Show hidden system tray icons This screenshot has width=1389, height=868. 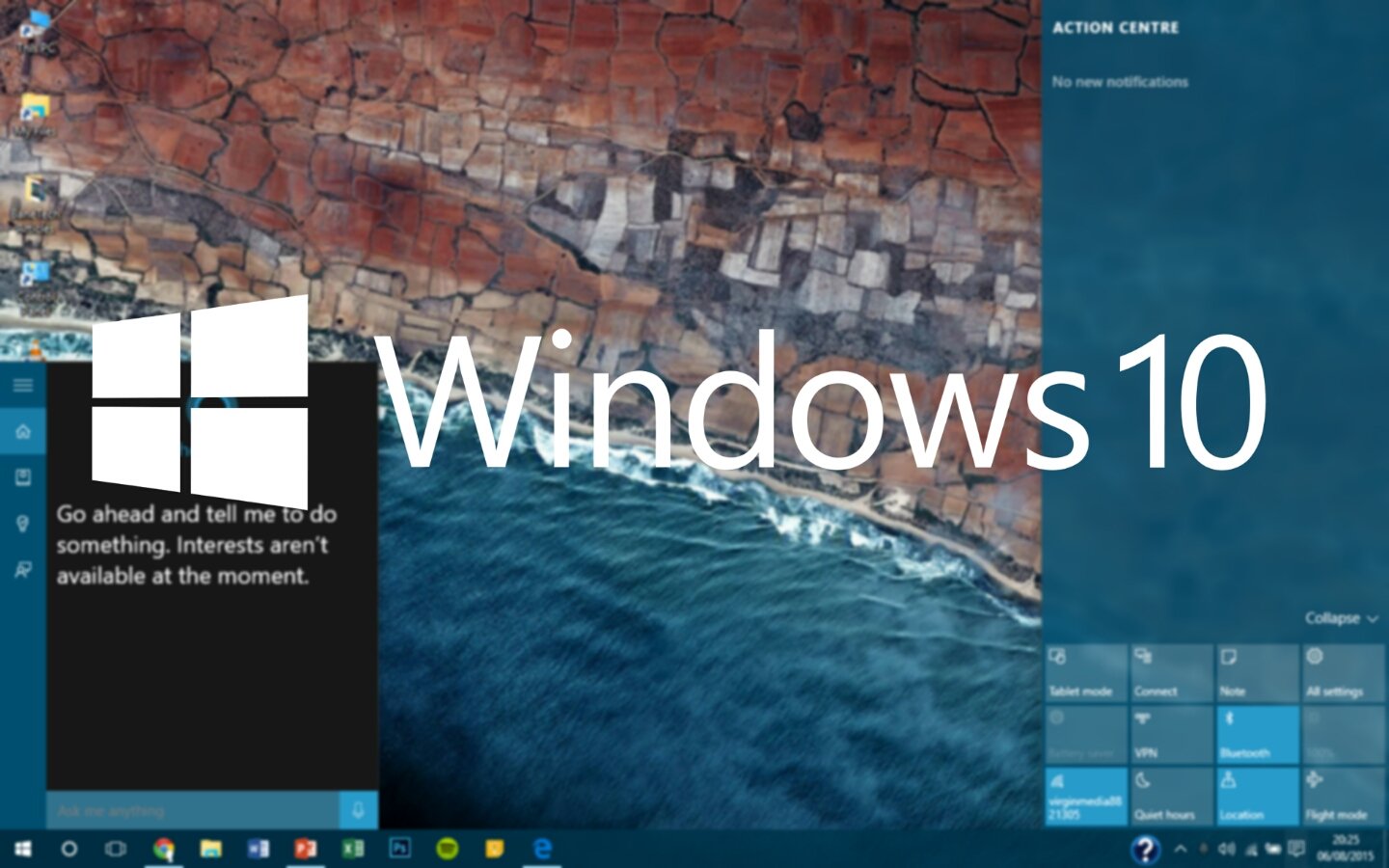click(1181, 849)
